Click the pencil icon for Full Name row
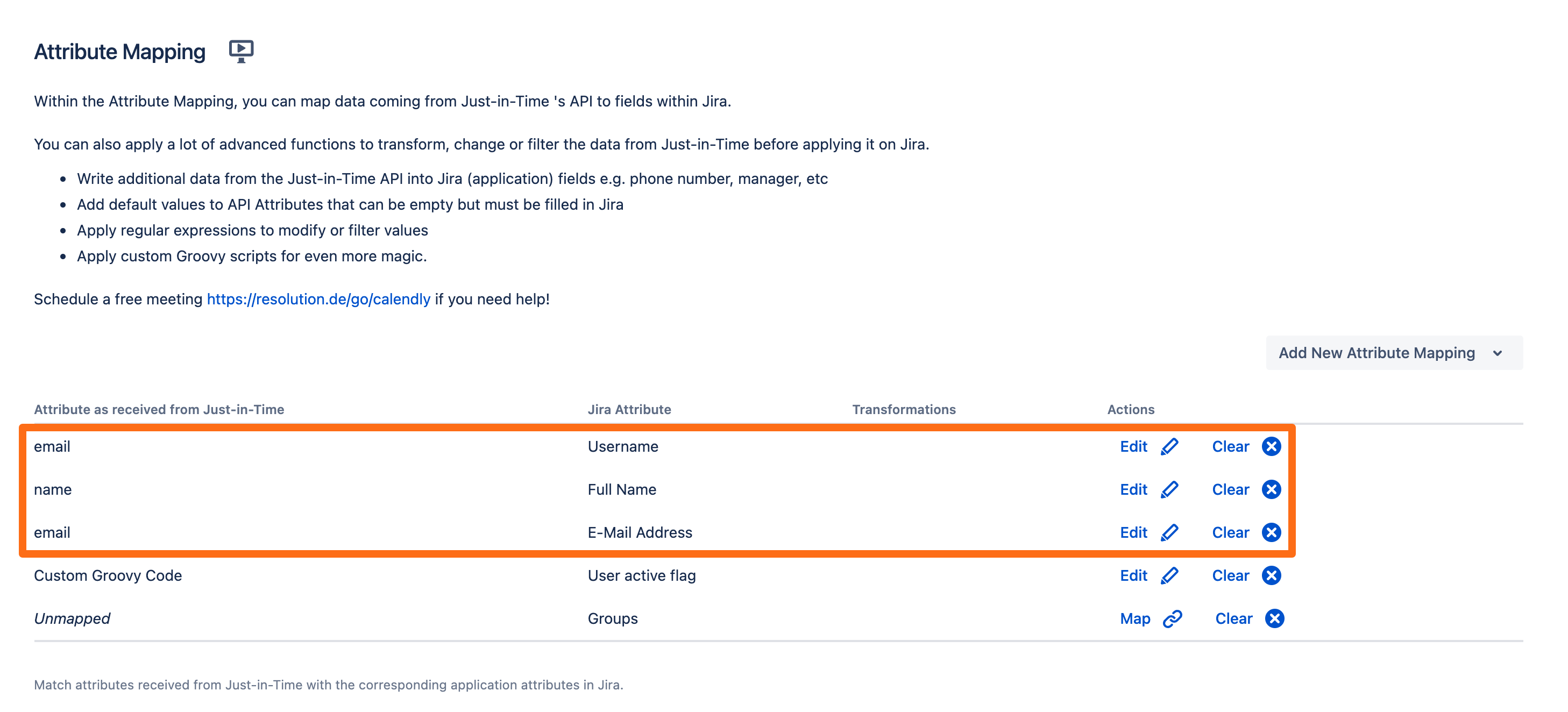Viewport: 1568px width, 712px height. tap(1169, 490)
